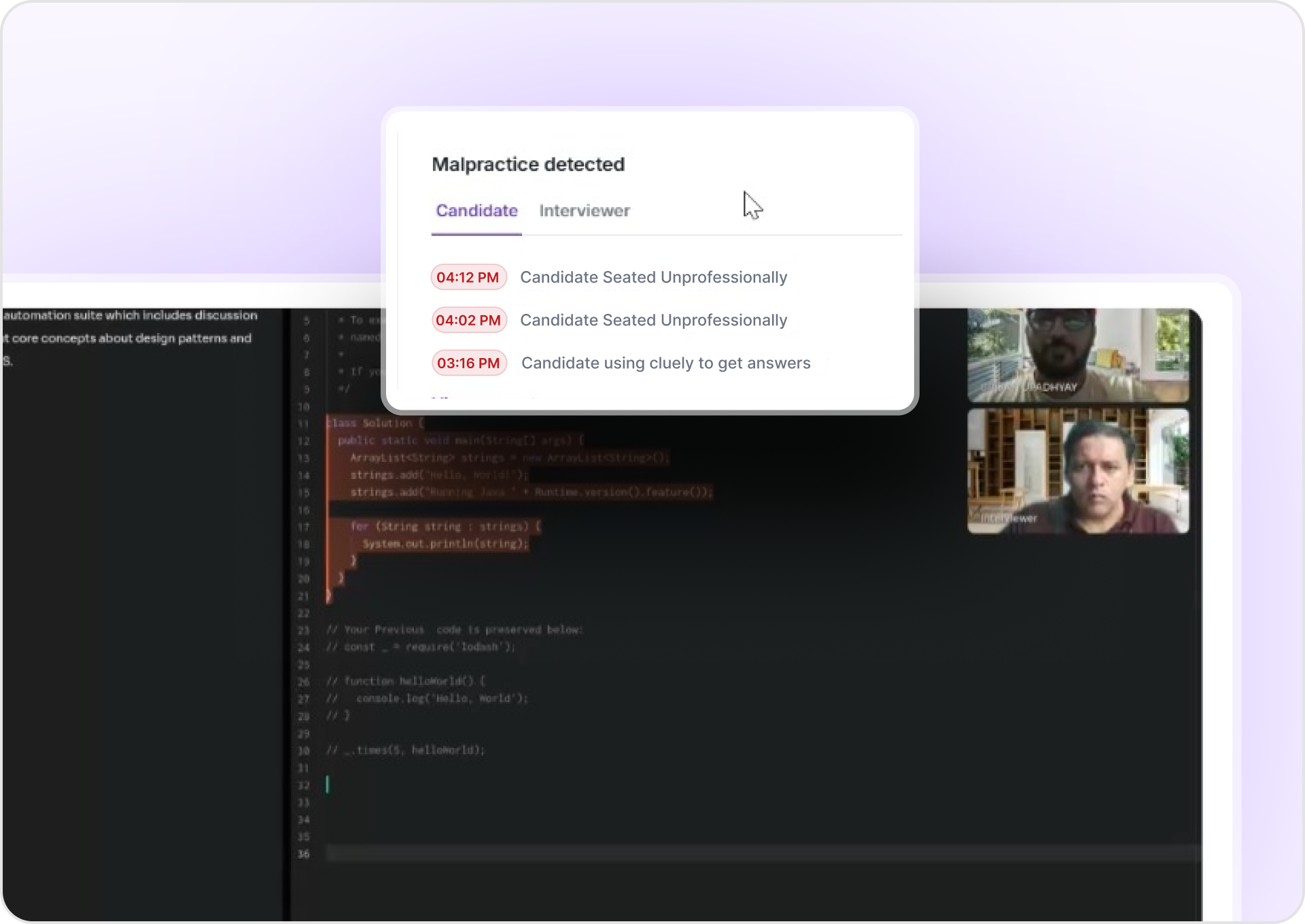Screen dimensions: 1305x924
Task: Click 'Candidate Seated Unprofessionally' next to 04:12 PM
Action: click(654, 277)
